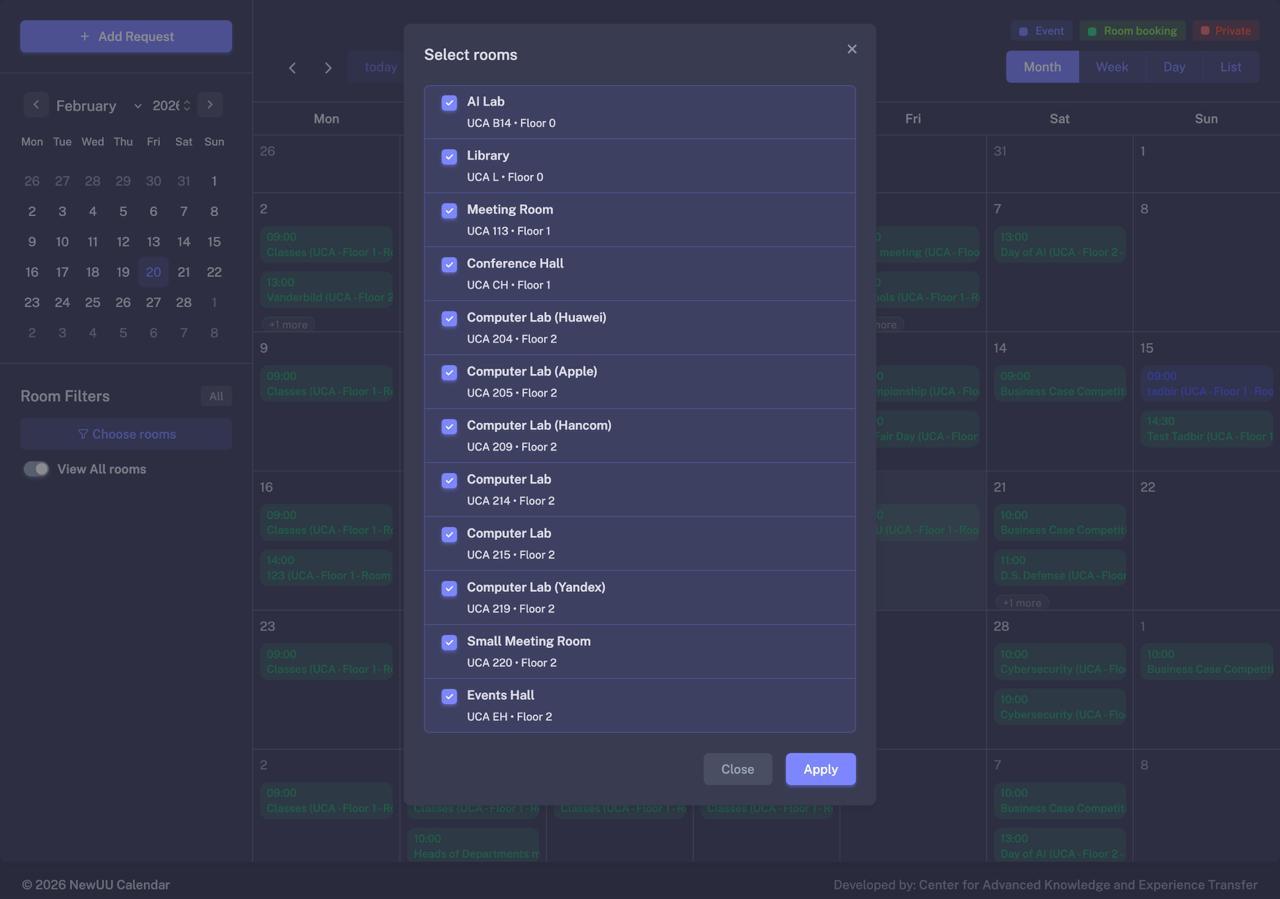Screen dimensions: 1280x899
Task: Deselect Computer Lab (Yandex) checkbox
Action: coord(449,589)
